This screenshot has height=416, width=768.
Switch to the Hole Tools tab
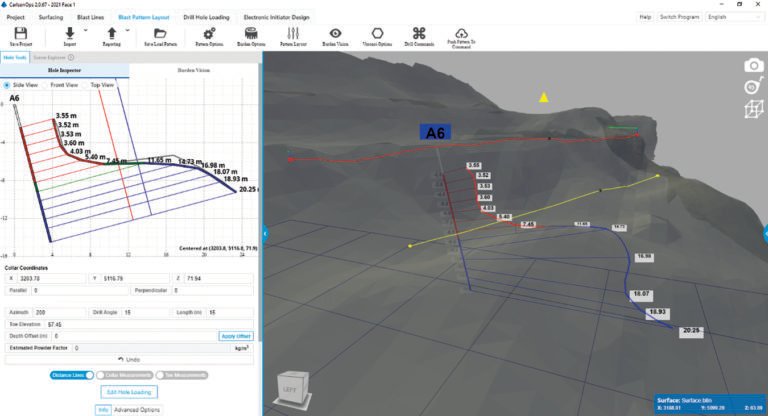click(x=15, y=57)
